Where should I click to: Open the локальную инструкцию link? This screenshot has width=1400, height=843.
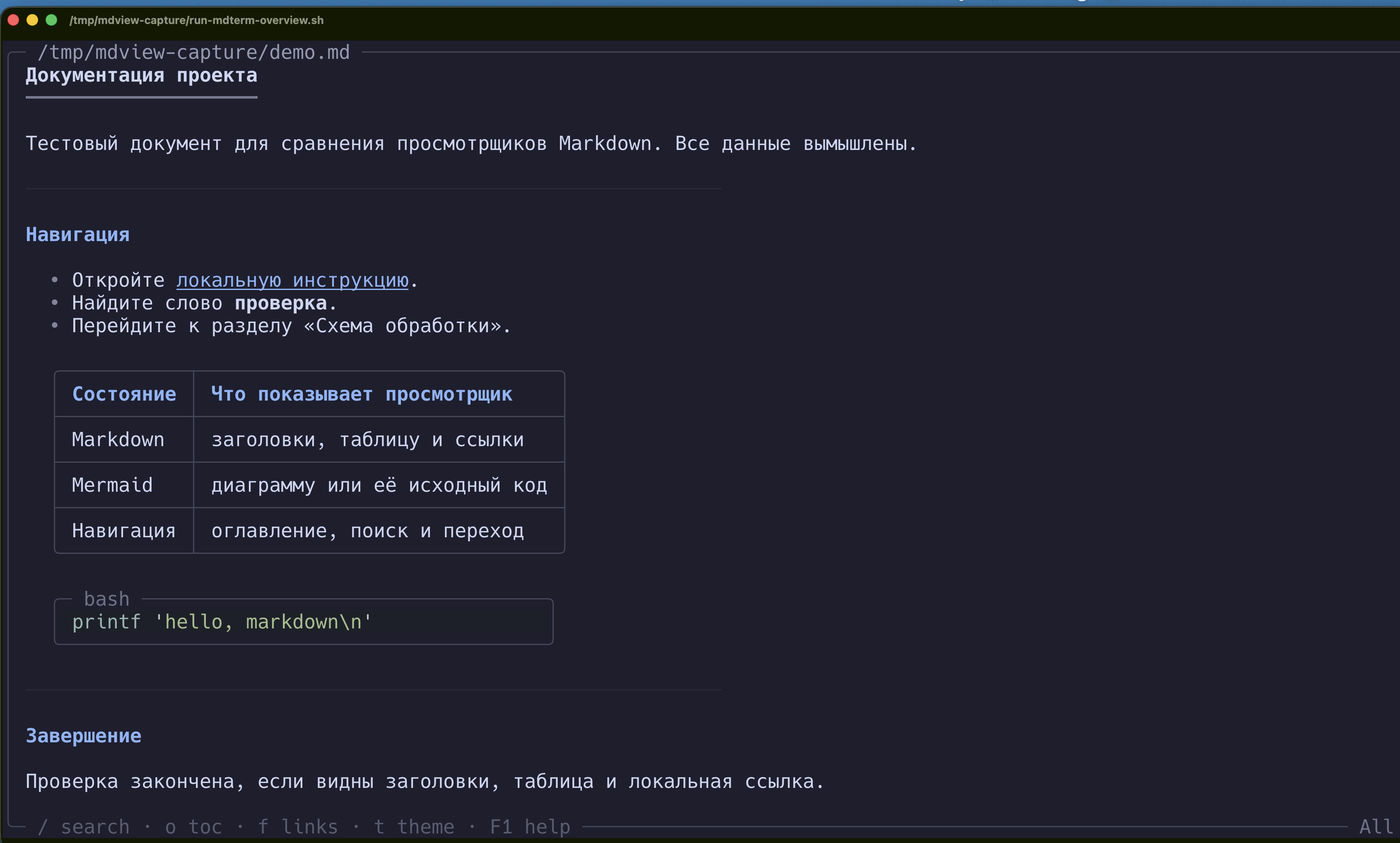pyautogui.click(x=292, y=280)
